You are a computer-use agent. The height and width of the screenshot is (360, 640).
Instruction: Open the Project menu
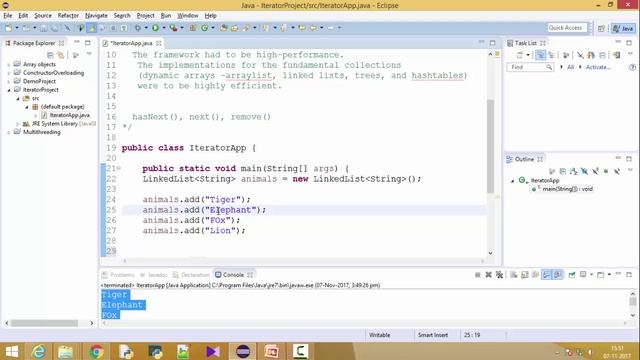145,16
